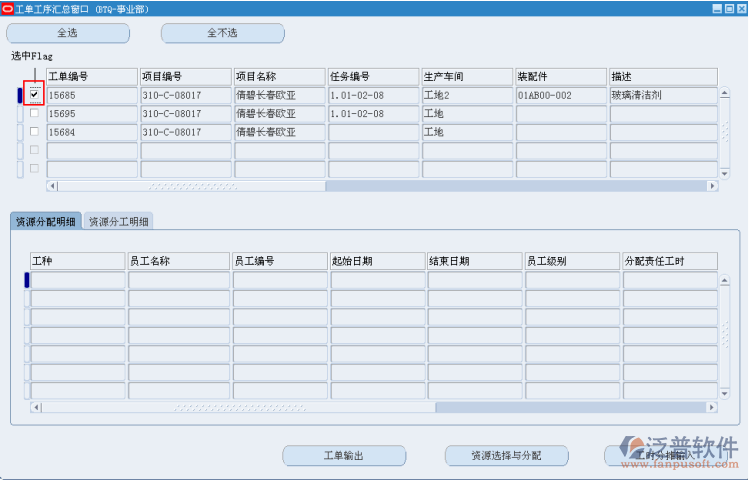Click upper table vertical scrollbar up arrow

[x=725, y=94]
